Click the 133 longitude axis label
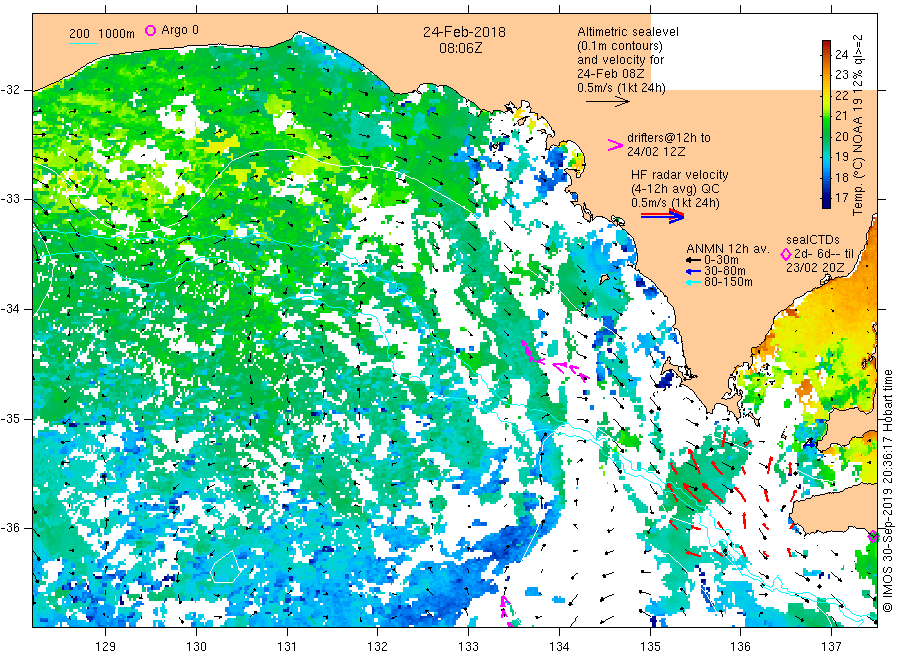The image size is (900, 660). coord(468,647)
